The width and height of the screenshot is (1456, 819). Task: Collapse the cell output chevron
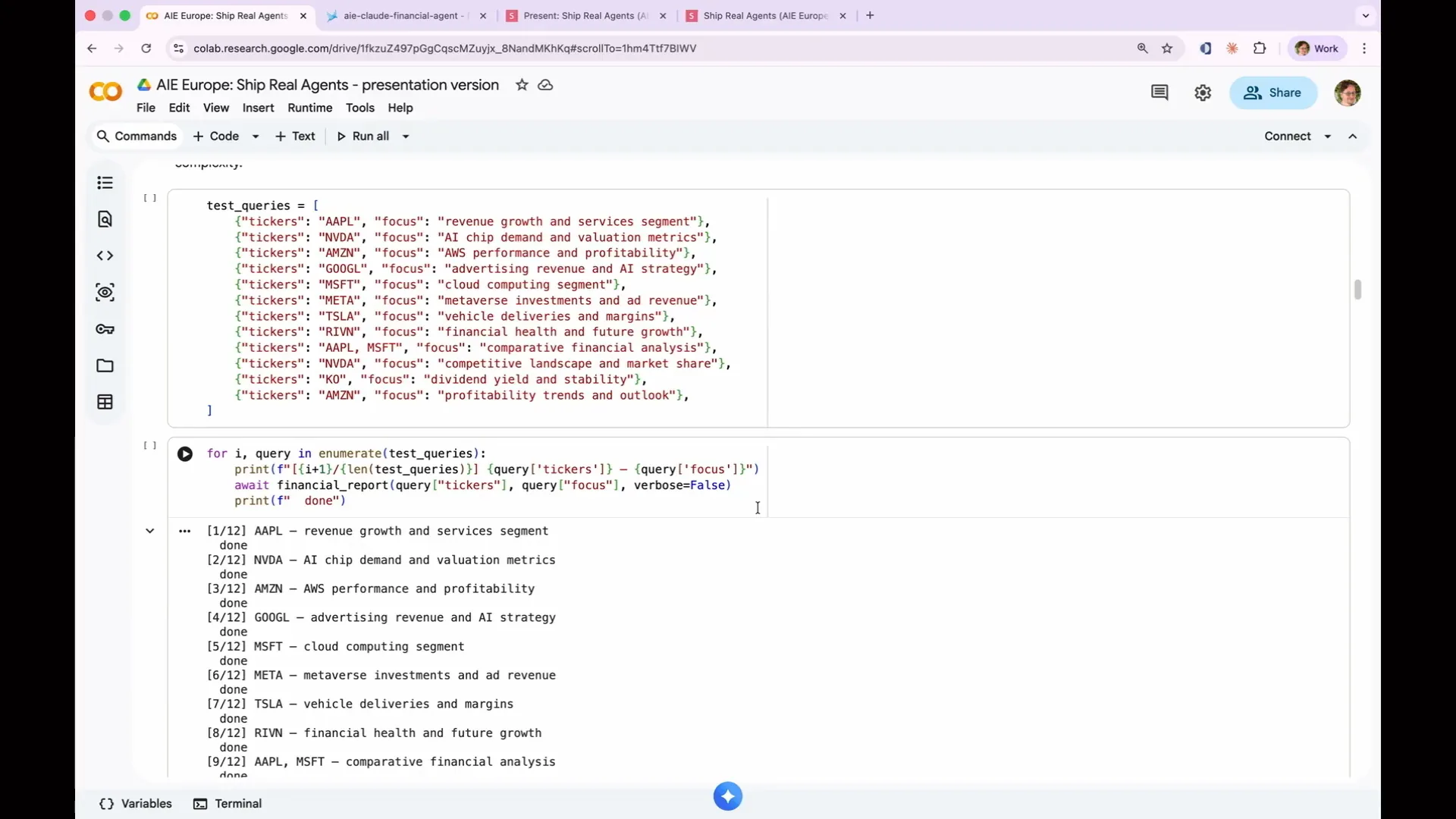[150, 531]
